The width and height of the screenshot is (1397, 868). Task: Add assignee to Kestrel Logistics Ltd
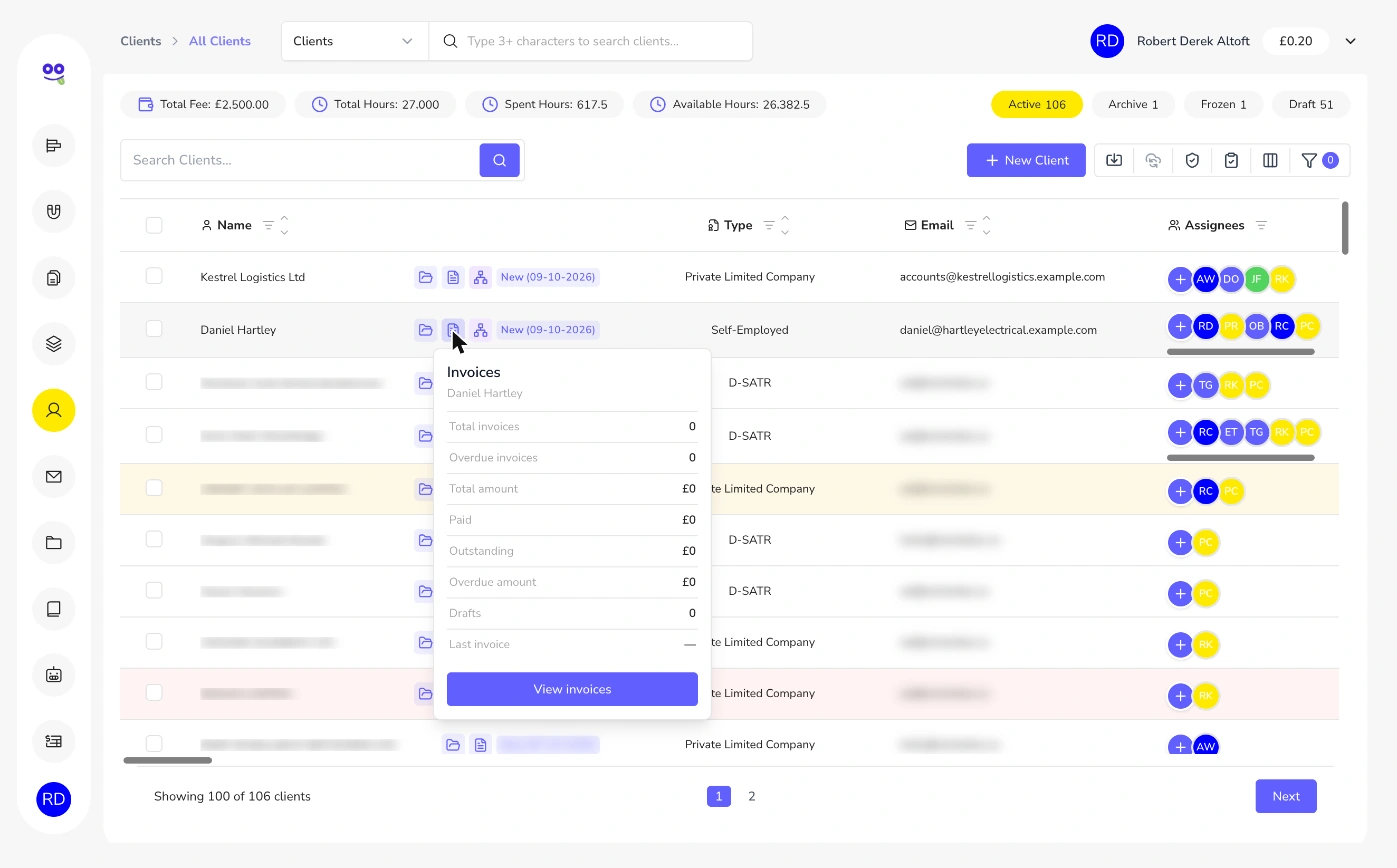click(1180, 279)
